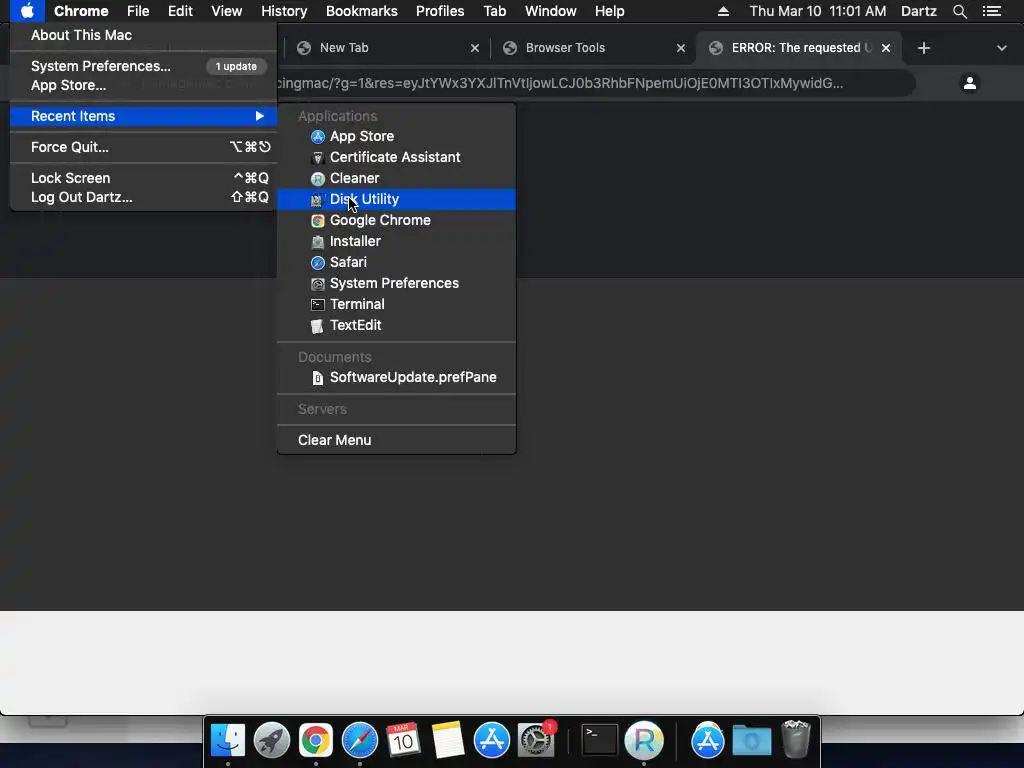1024x768 pixels.
Task: Open Calendar icon in Dock
Action: point(403,741)
